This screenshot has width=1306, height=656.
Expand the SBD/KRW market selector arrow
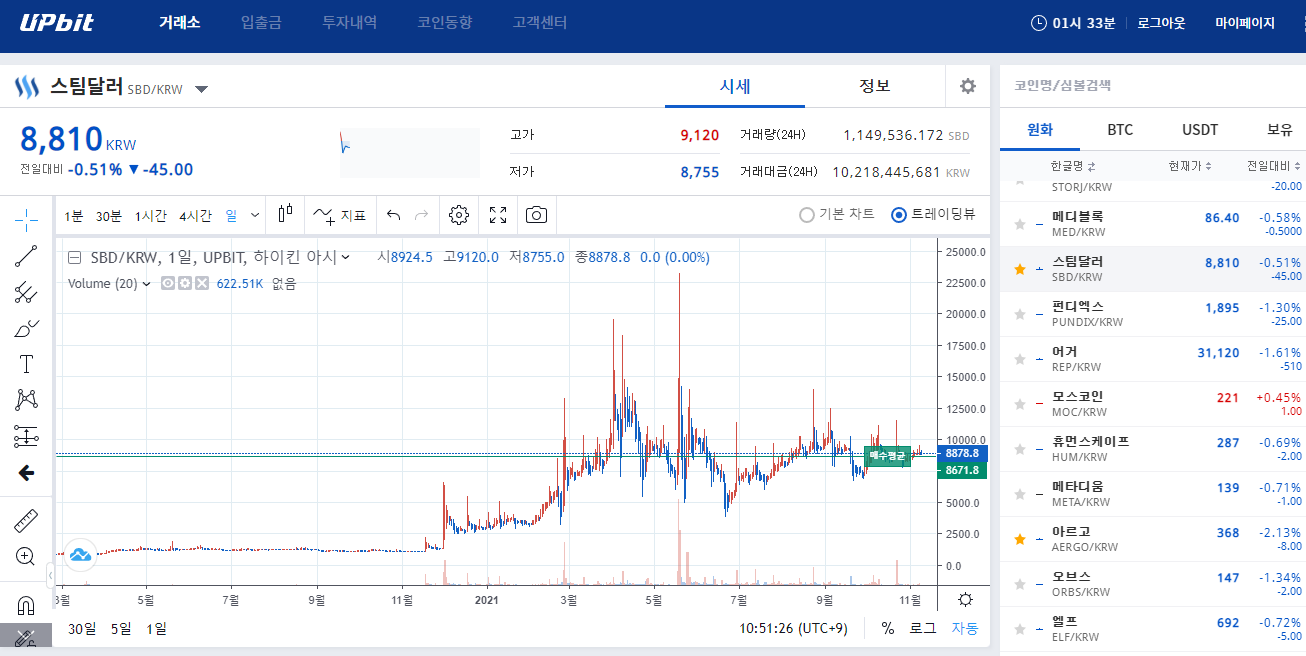pyautogui.click(x=201, y=89)
